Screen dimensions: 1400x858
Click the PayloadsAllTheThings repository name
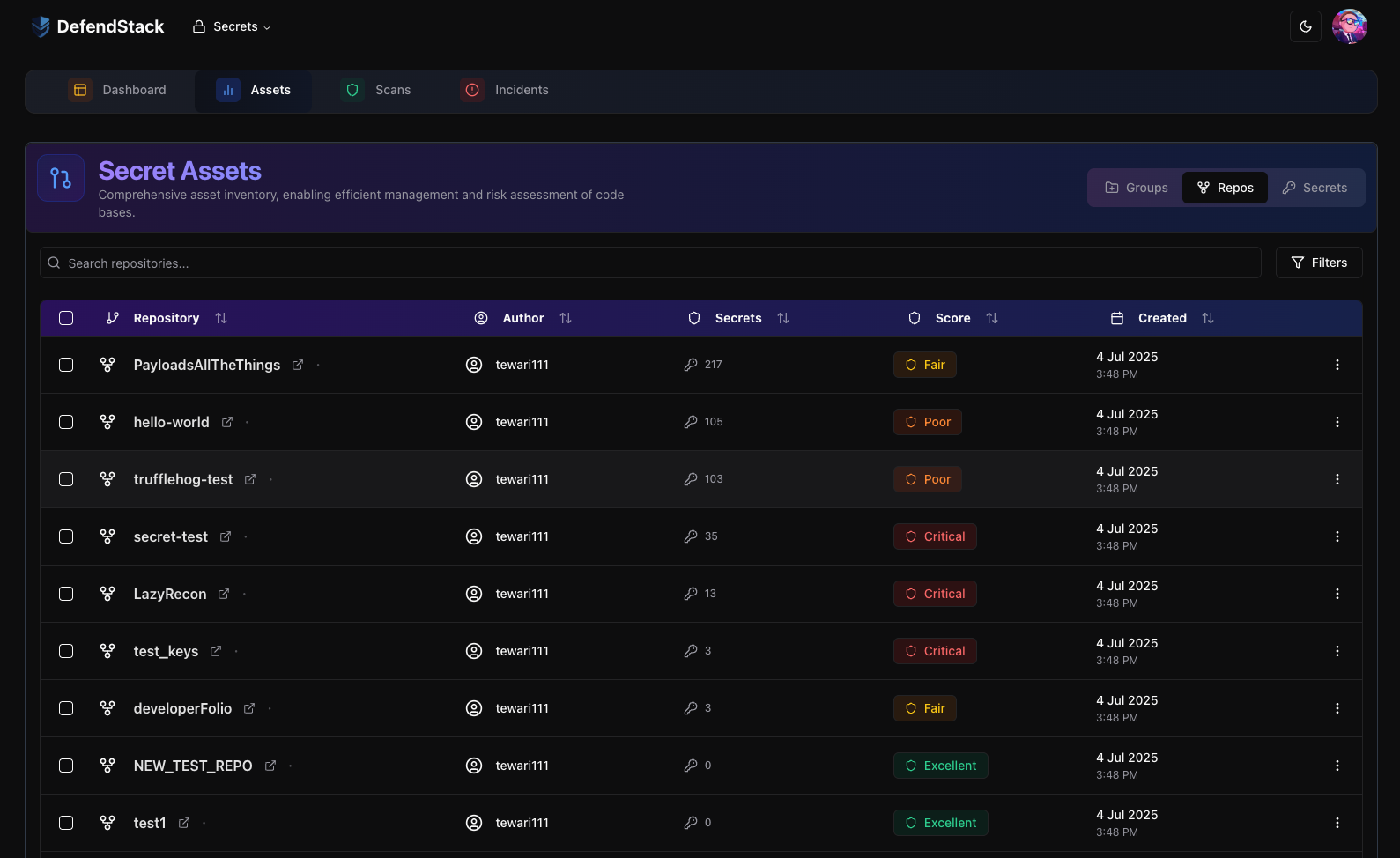[207, 365]
